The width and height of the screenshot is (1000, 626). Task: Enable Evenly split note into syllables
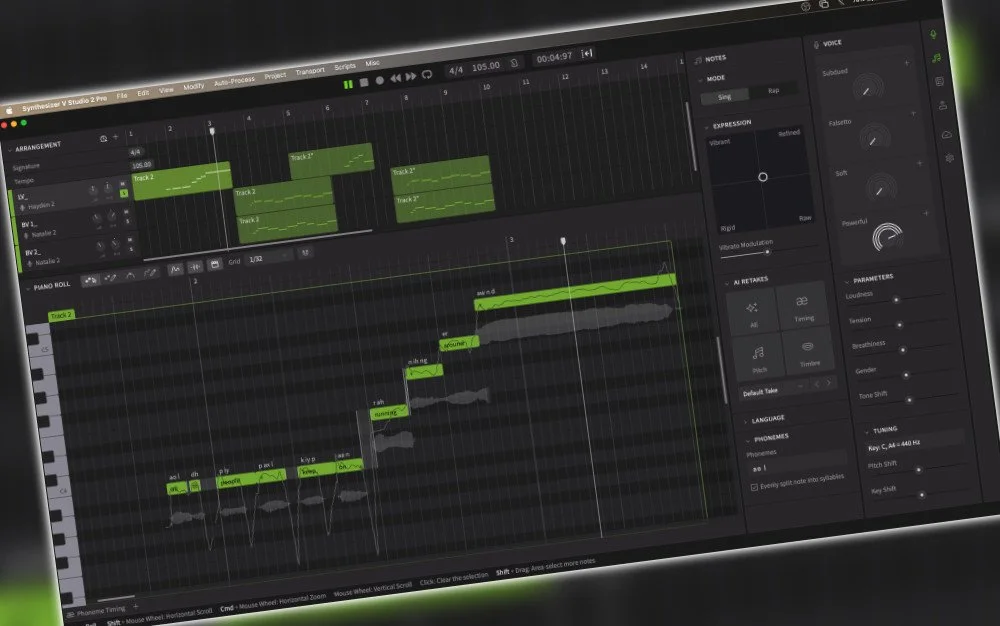click(x=755, y=486)
